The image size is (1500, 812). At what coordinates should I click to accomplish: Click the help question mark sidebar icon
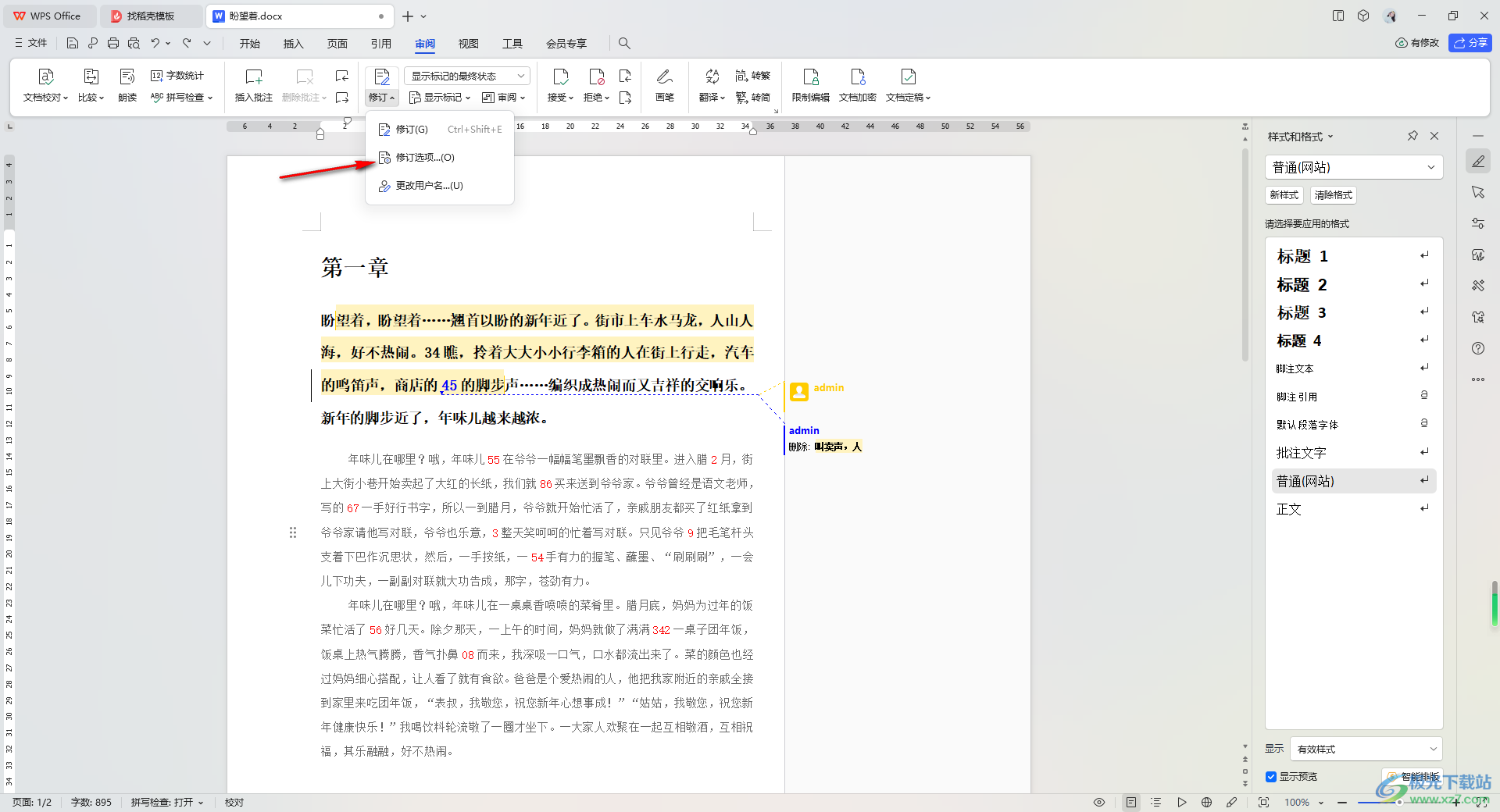click(x=1478, y=348)
